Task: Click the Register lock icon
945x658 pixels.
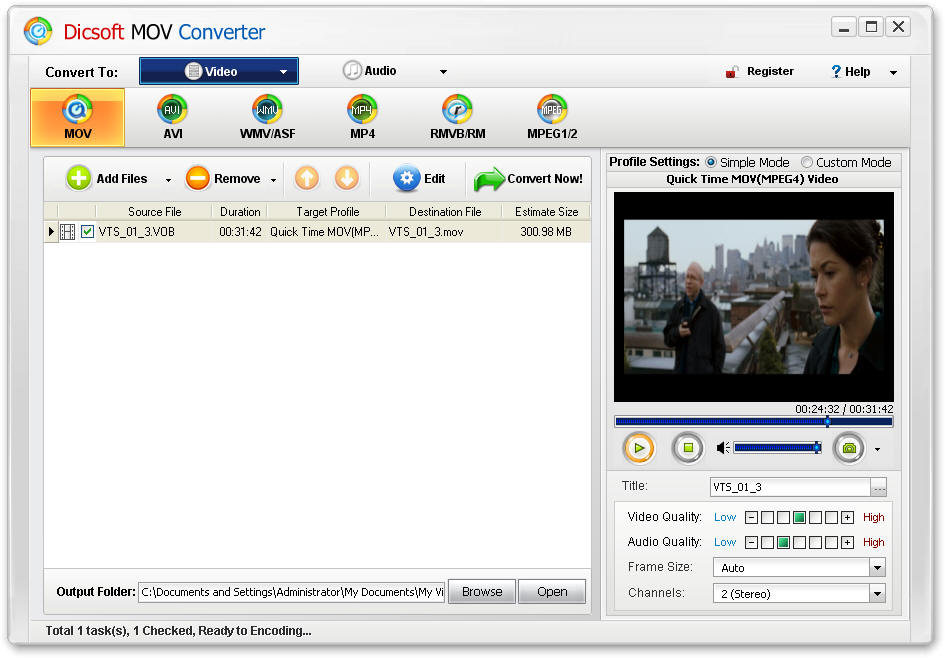Action: click(732, 72)
